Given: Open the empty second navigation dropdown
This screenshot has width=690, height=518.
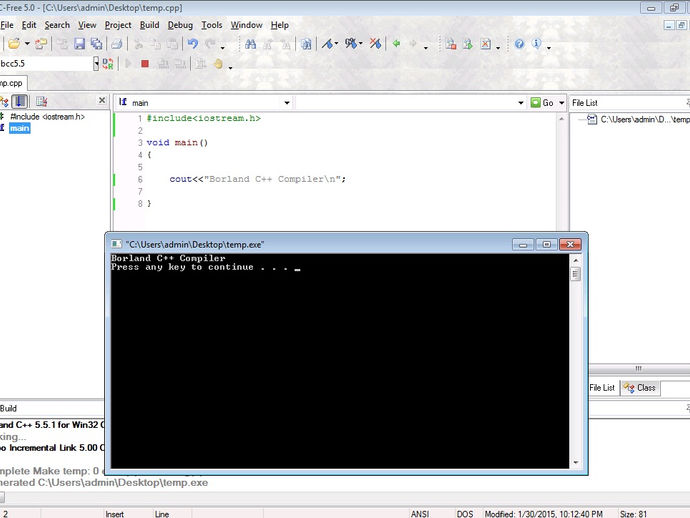Looking at the screenshot, I should tap(521, 103).
